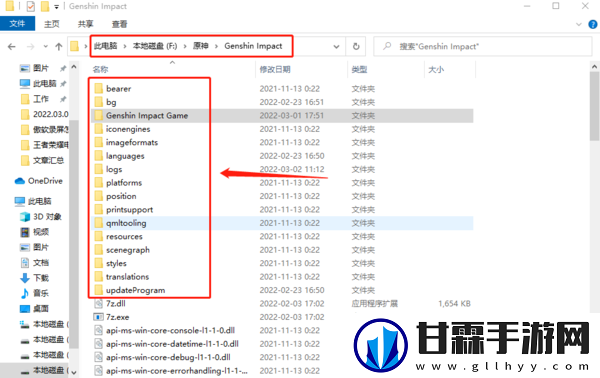Screen dimensions: 600x378
Task: Click 此电脑 in the address bar
Action: tap(106, 46)
